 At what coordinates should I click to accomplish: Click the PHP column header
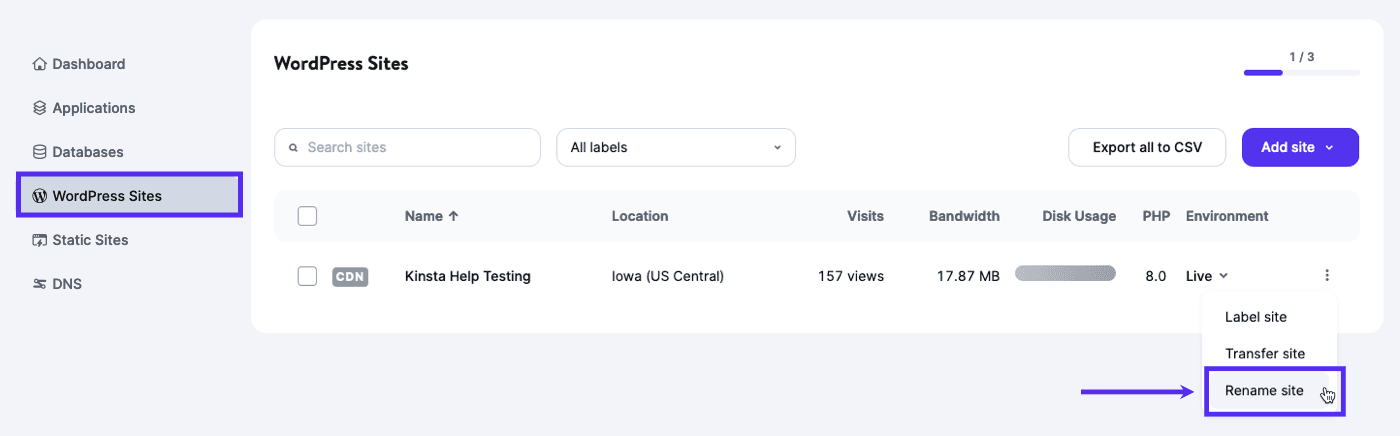(x=1156, y=216)
